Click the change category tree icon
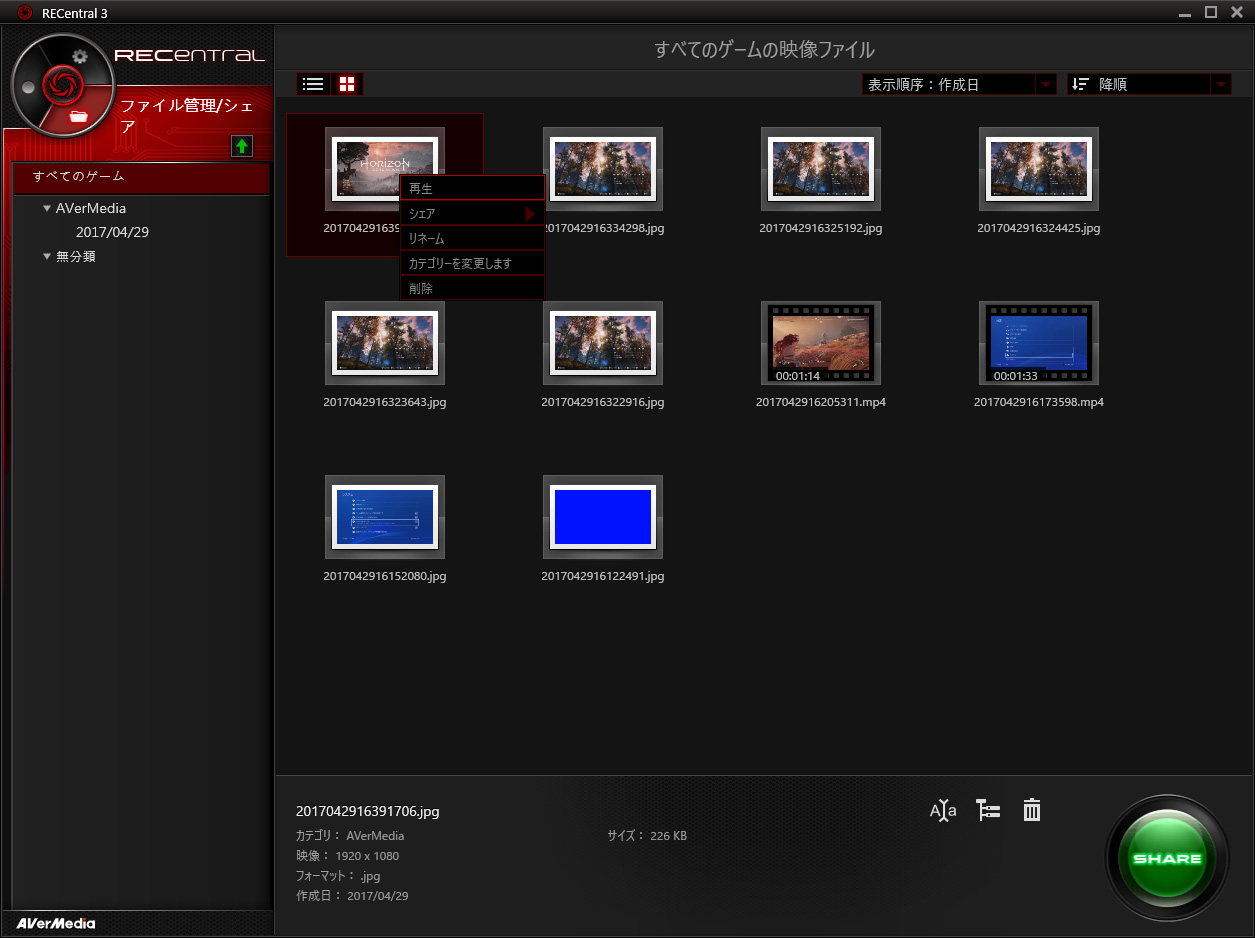 988,810
